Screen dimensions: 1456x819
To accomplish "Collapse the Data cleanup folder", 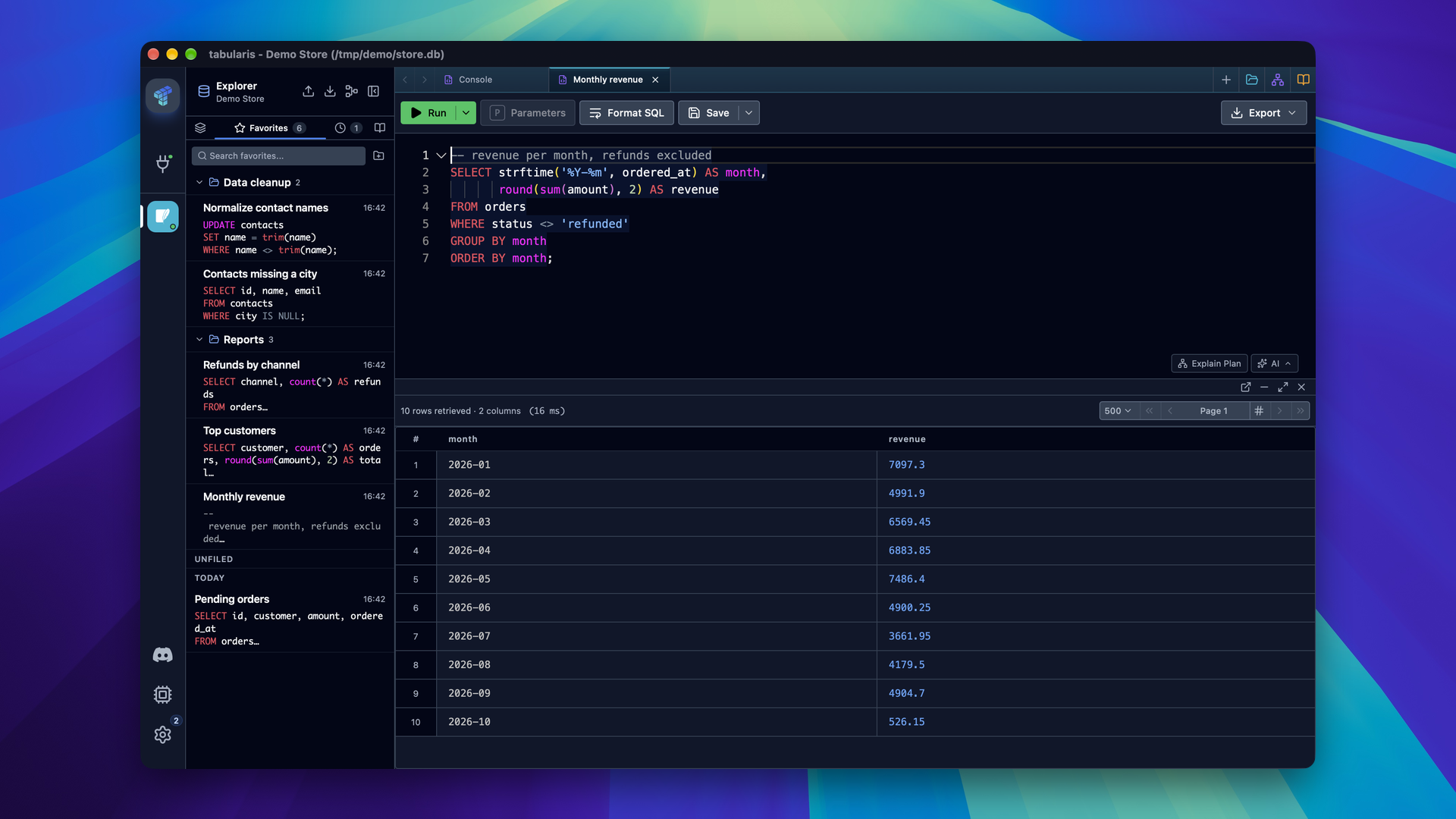I will (x=199, y=182).
